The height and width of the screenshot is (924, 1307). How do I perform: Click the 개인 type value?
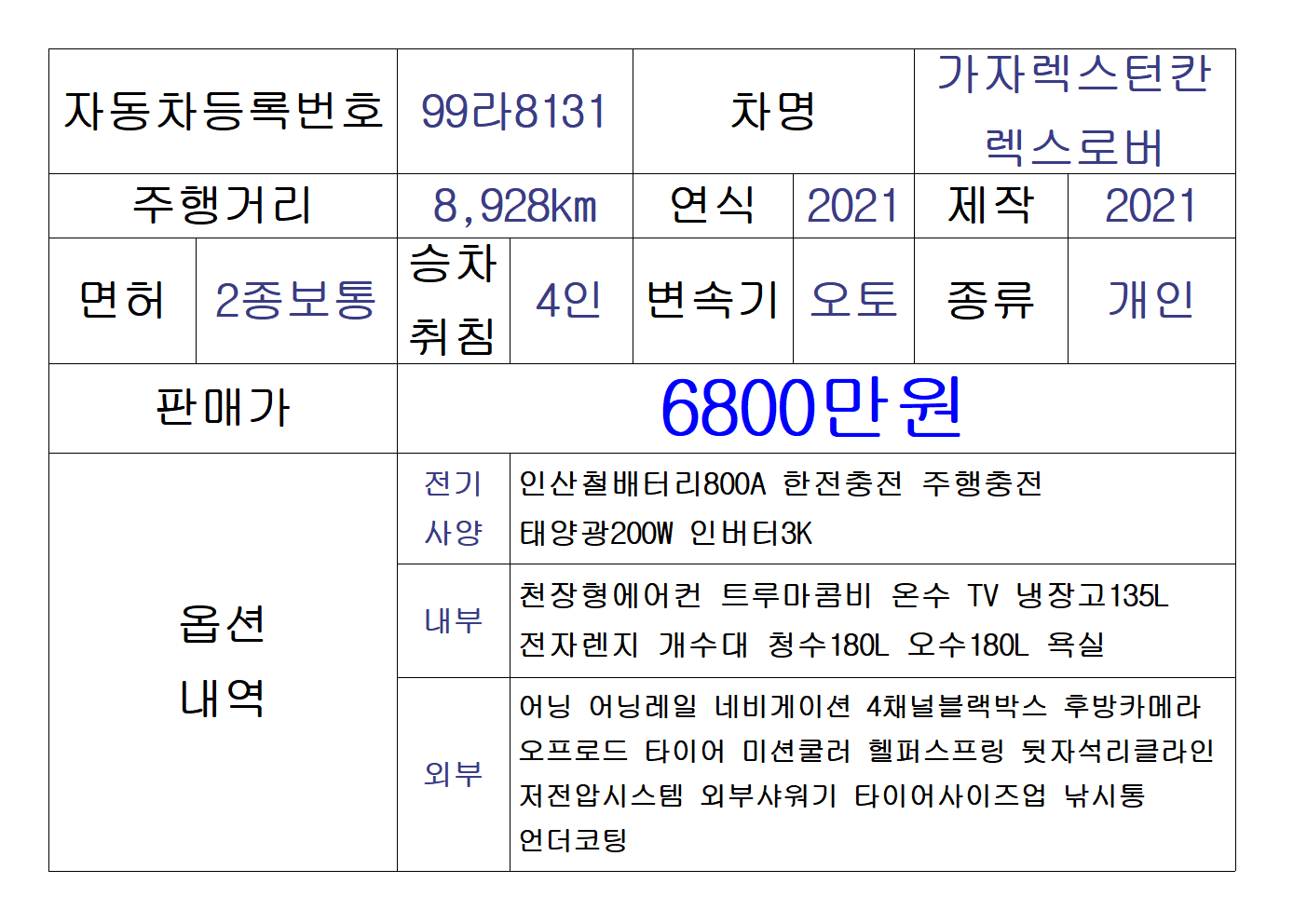1150,301
